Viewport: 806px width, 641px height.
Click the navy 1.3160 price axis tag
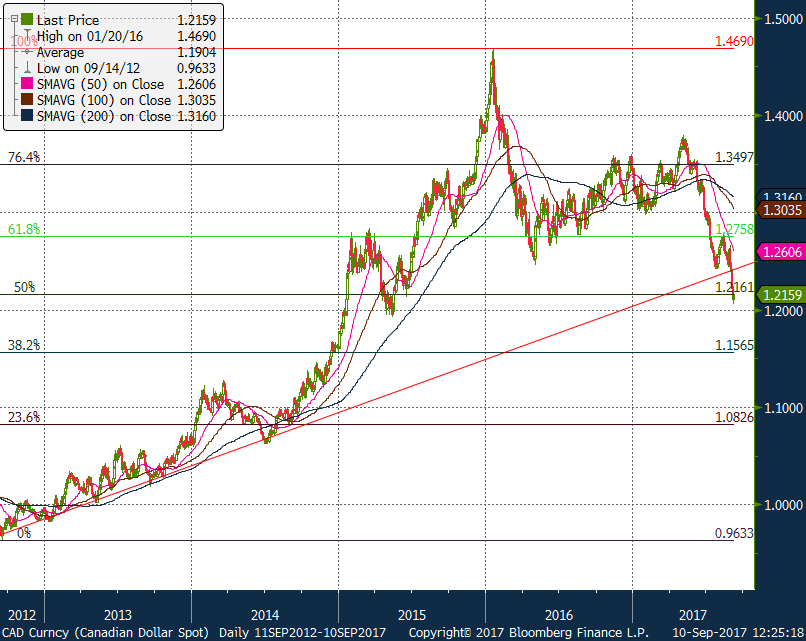[x=782, y=197]
